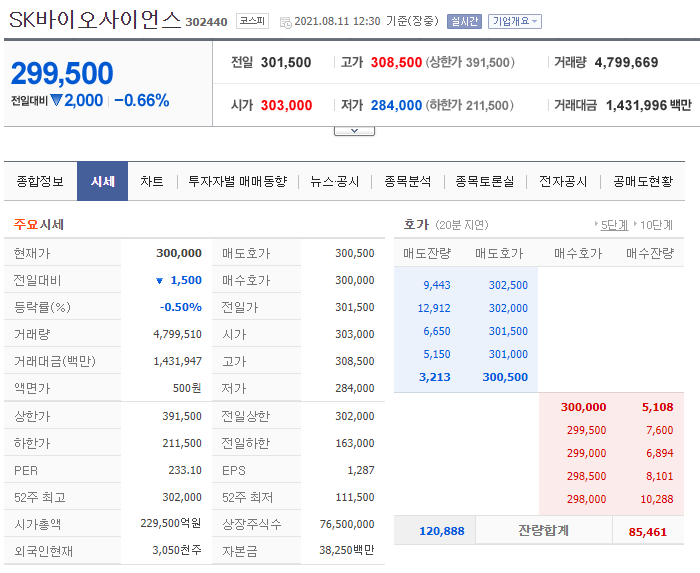Switch to the 전자공시 tab
This screenshot has width=700, height=573.
click(563, 182)
